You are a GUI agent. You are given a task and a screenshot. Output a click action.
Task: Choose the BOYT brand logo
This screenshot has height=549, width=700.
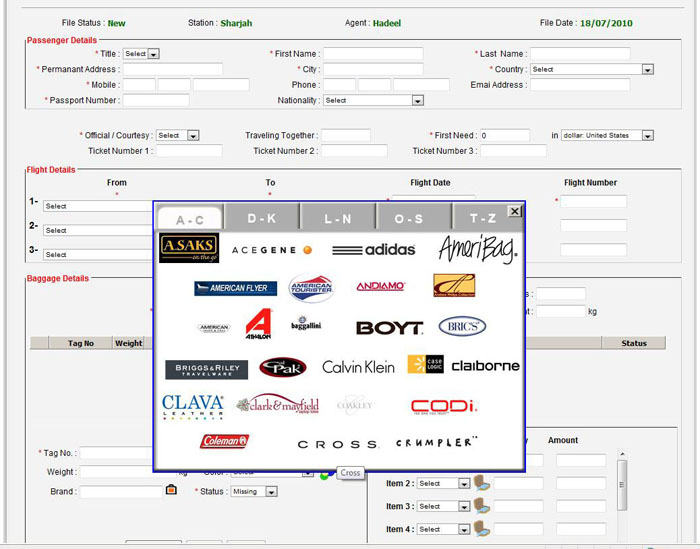(389, 327)
